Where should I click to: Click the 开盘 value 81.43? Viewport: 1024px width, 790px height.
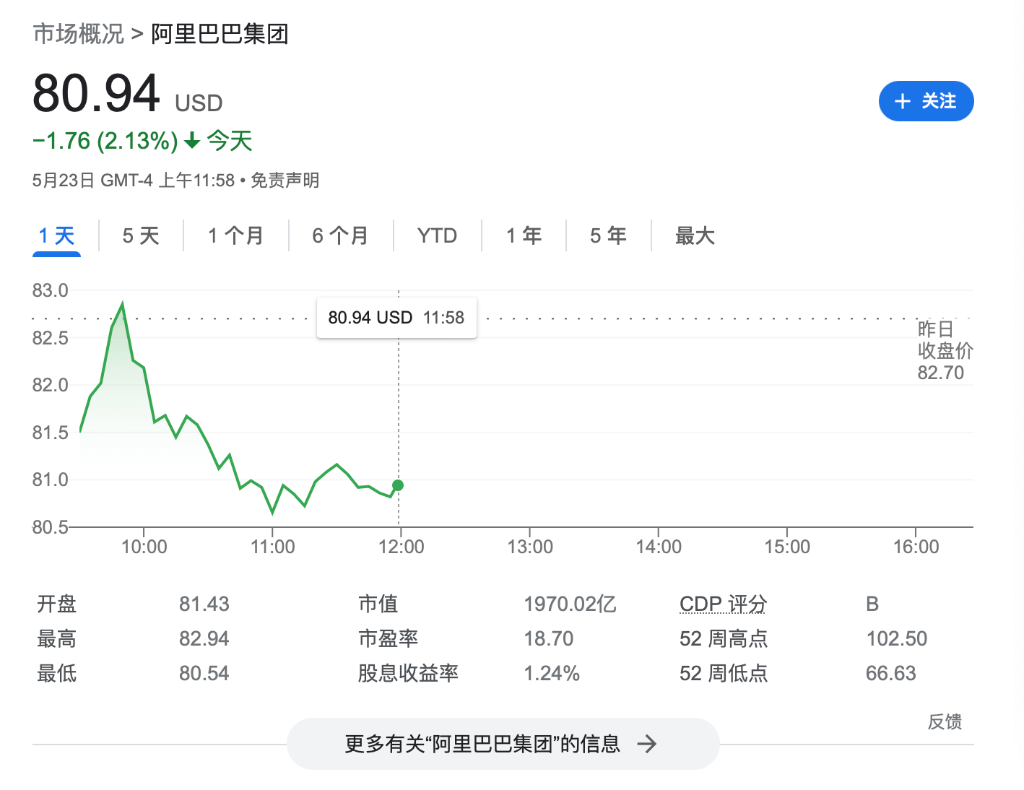click(x=204, y=604)
